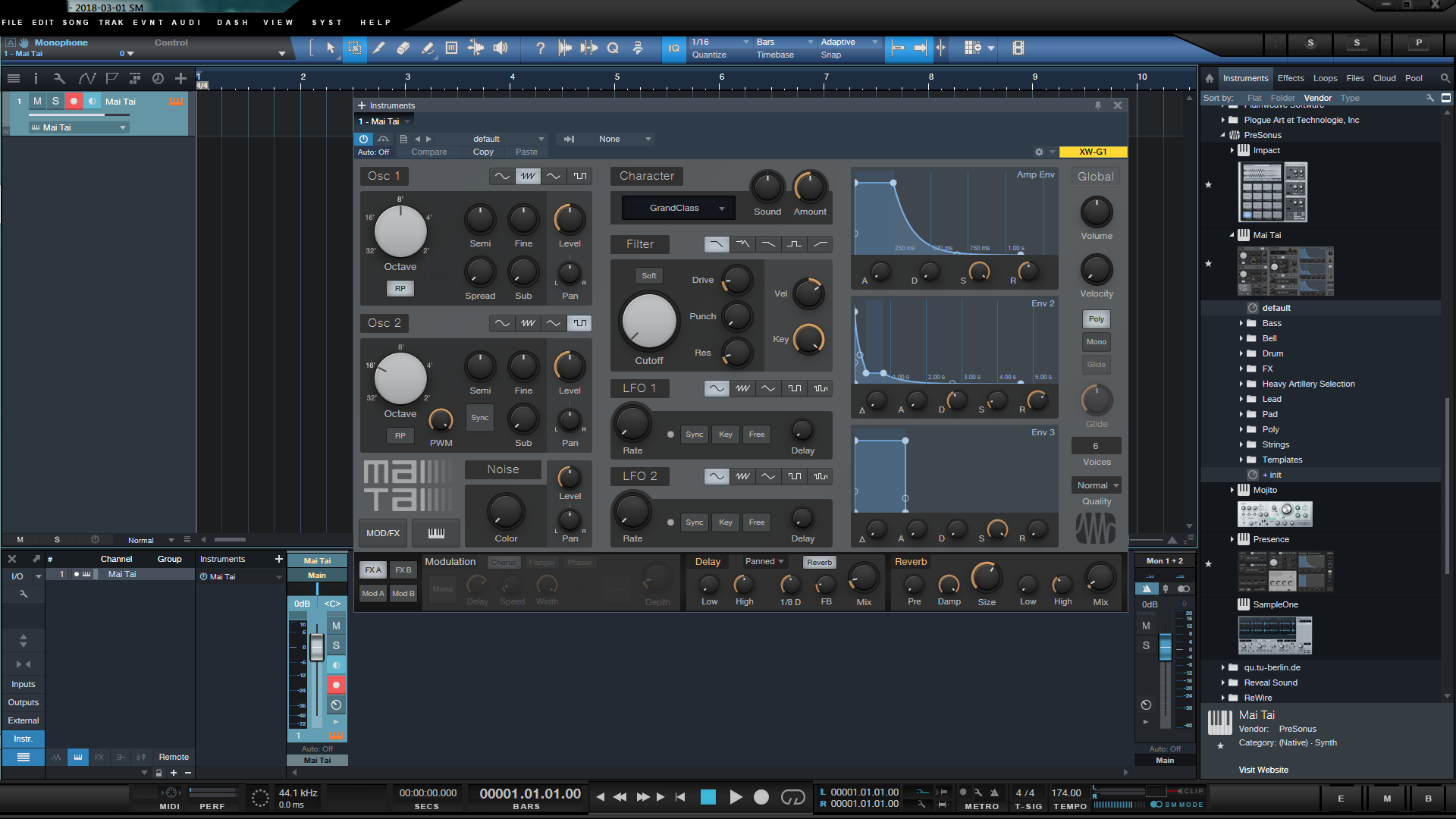Select the Arrow tool in the toolbar
The width and height of the screenshot is (1456, 819).
click(331, 48)
